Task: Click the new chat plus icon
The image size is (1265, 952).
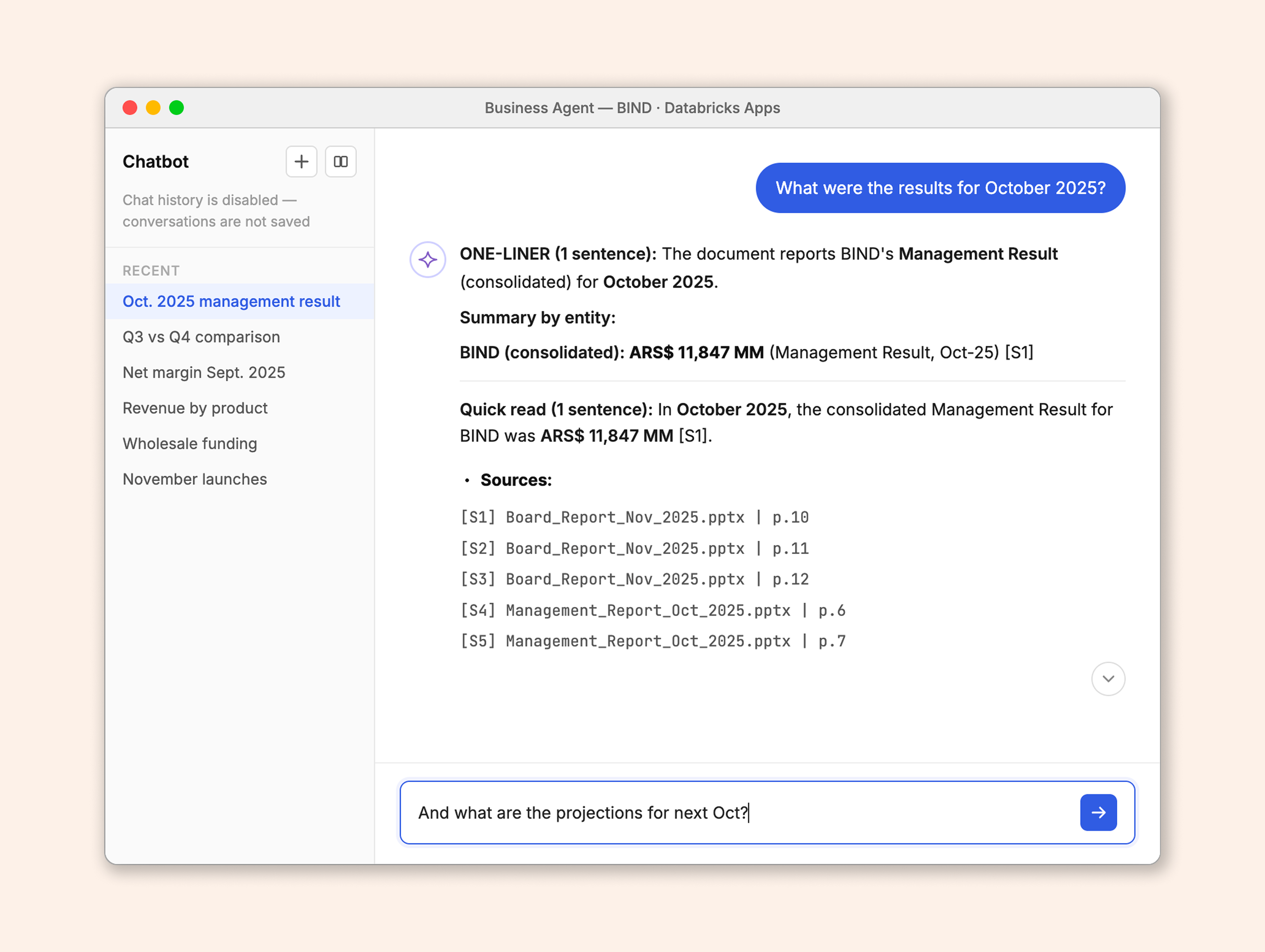Action: pos(302,162)
